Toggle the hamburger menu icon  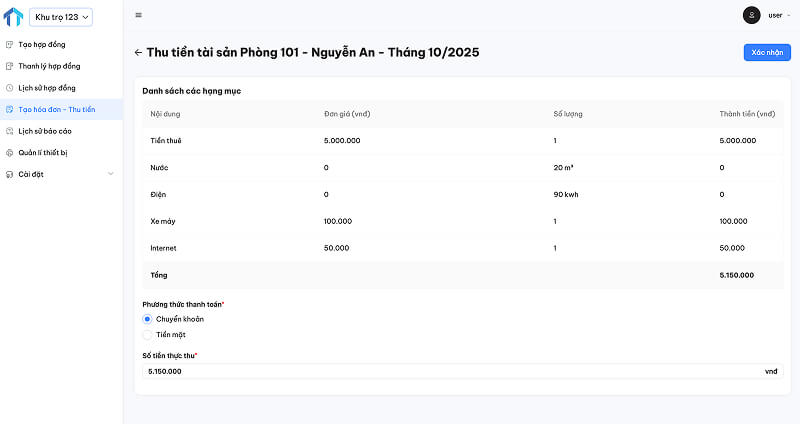[x=138, y=15]
